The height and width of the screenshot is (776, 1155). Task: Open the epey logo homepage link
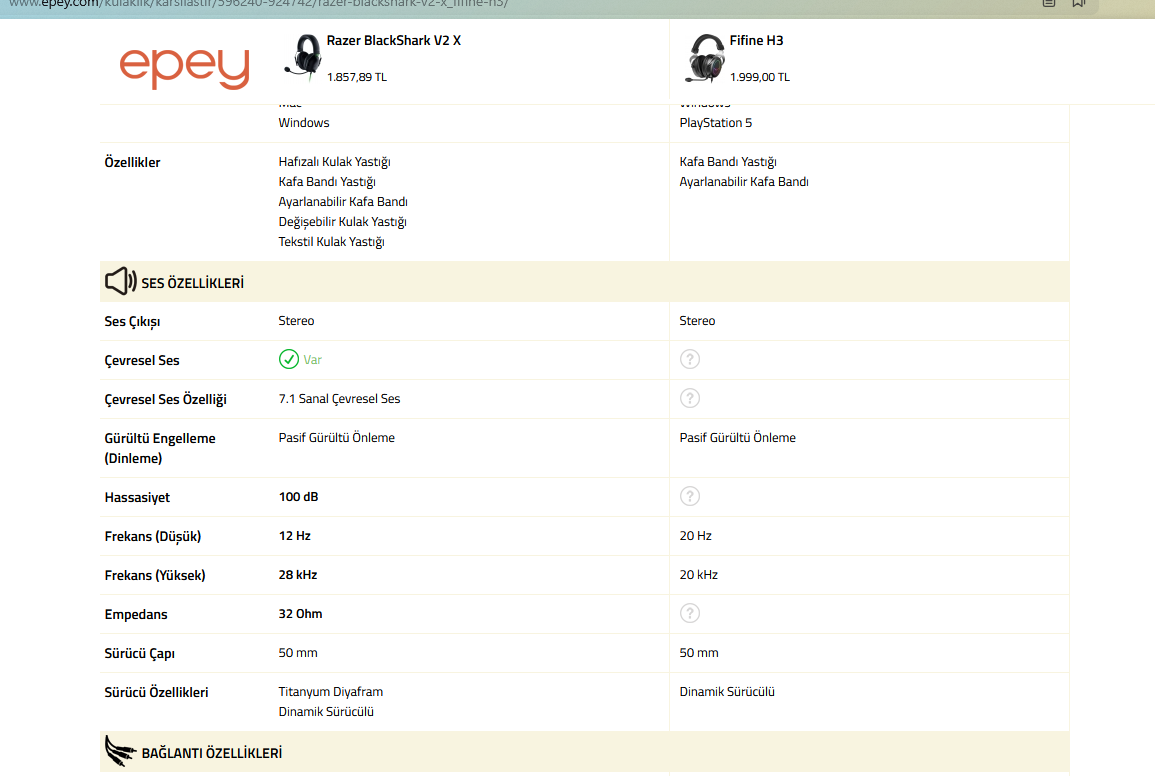pos(184,67)
